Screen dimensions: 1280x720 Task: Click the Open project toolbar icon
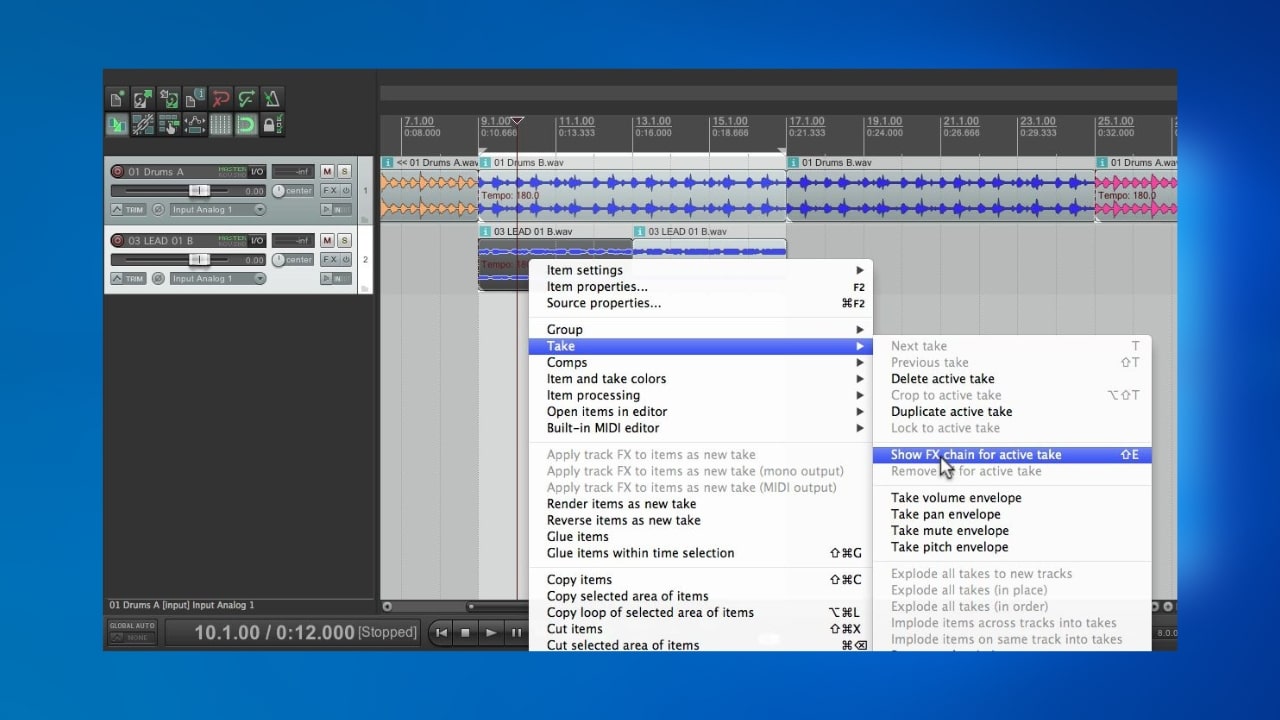144,98
